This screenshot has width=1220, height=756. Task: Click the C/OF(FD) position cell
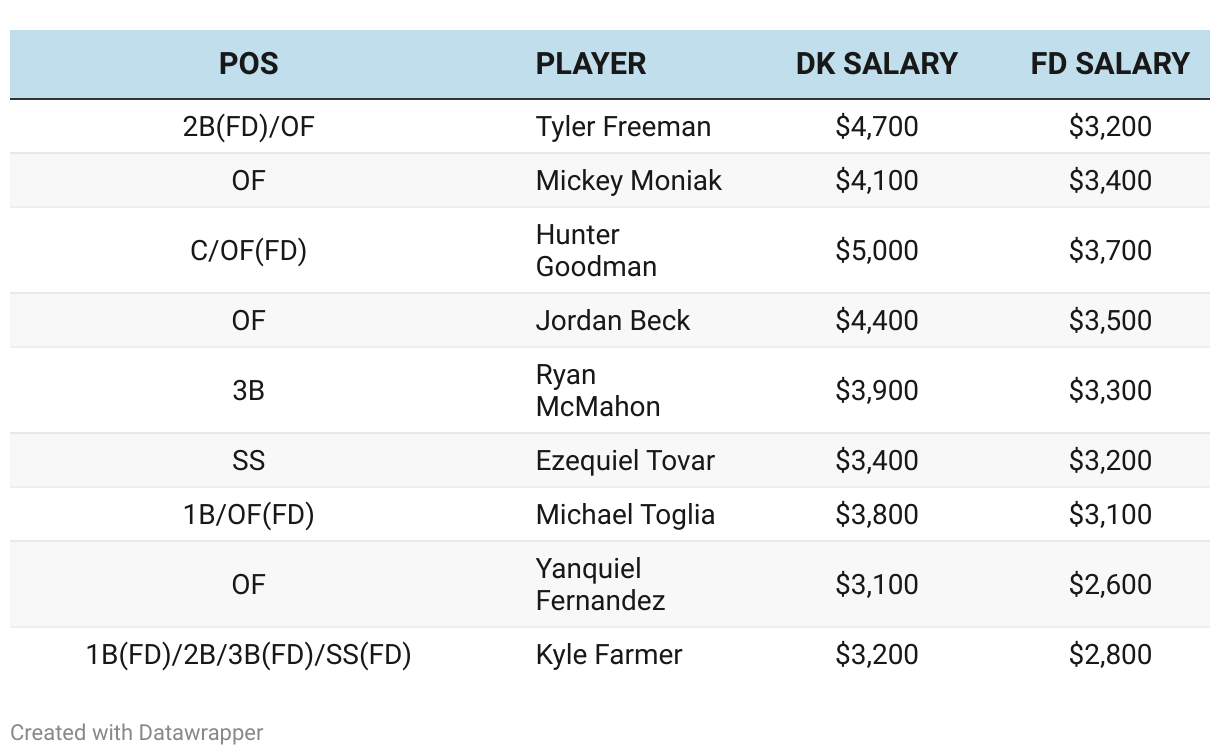tap(248, 251)
